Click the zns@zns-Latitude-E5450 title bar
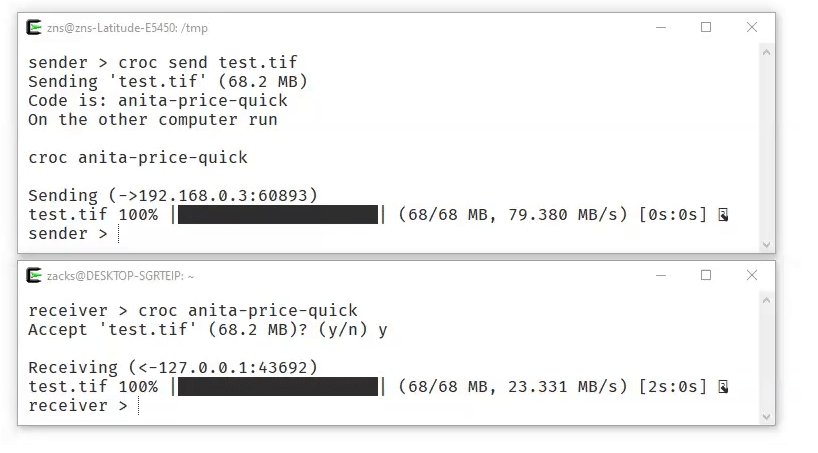Screen dimensions: 818x453 [127, 28]
